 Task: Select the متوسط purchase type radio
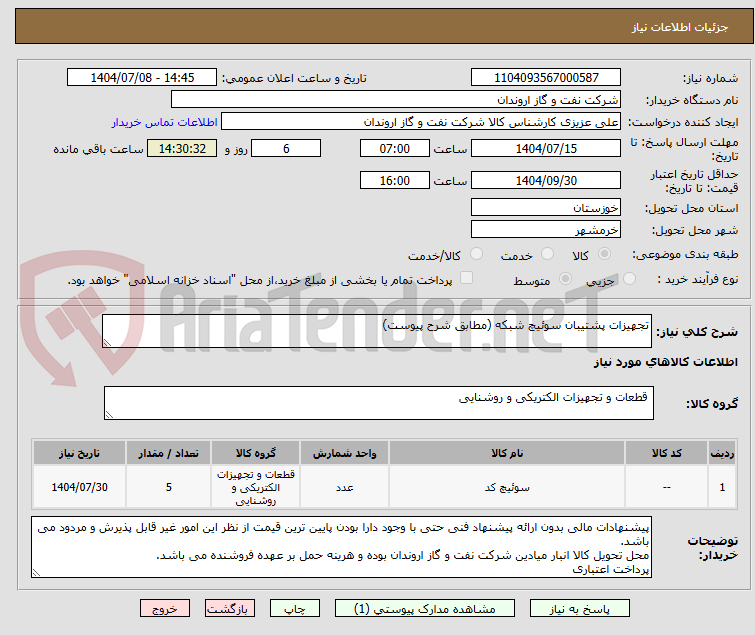pos(565,279)
